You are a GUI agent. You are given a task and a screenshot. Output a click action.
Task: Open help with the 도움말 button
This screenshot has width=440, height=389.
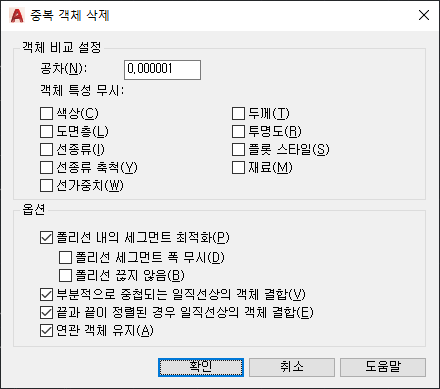tap(383, 367)
